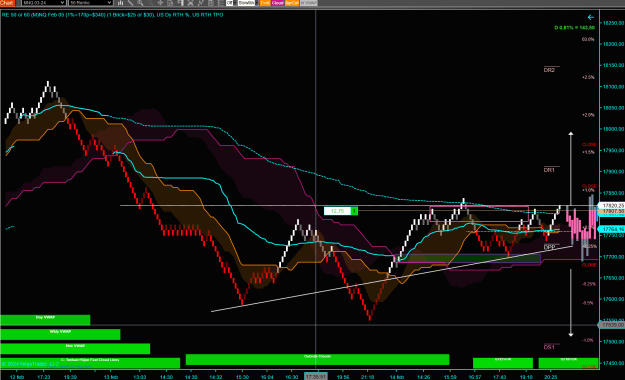
Task: Click the list icon before Off box
Action: 221,3
